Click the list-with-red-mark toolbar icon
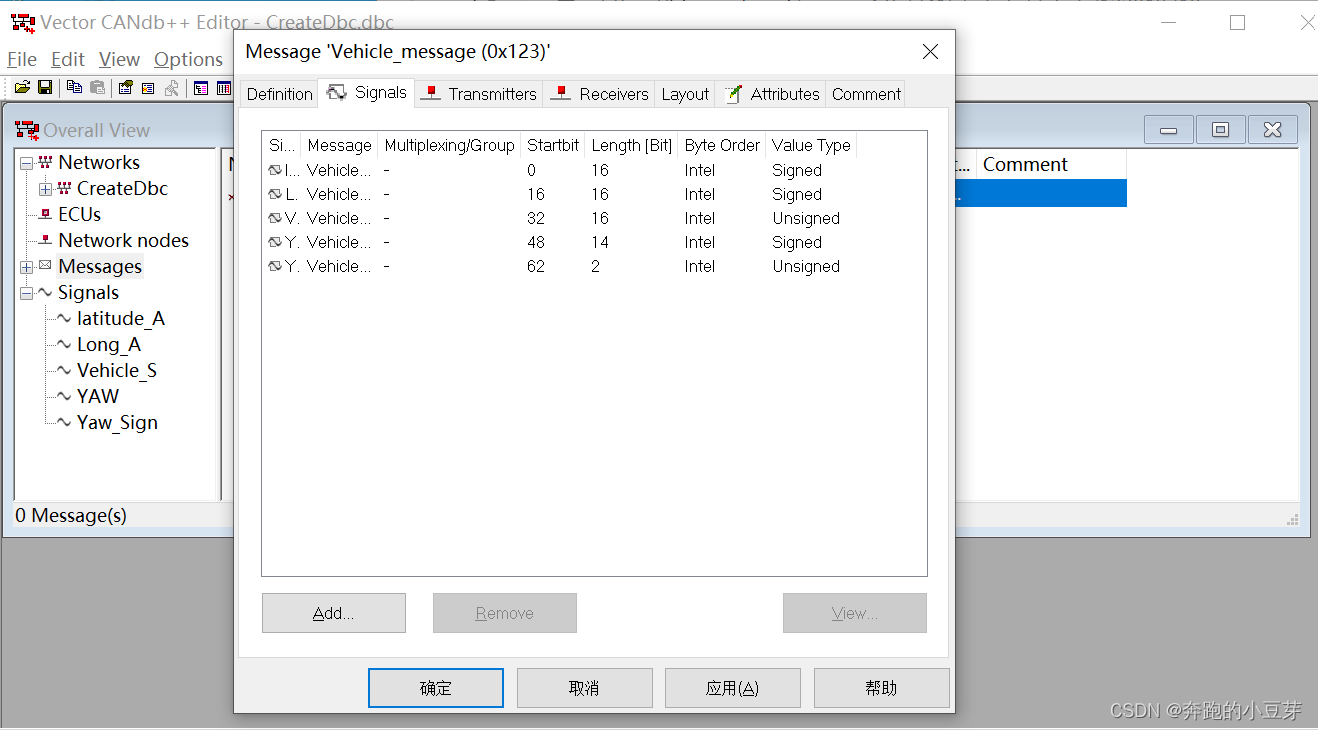The height and width of the screenshot is (730, 1318). (148, 88)
